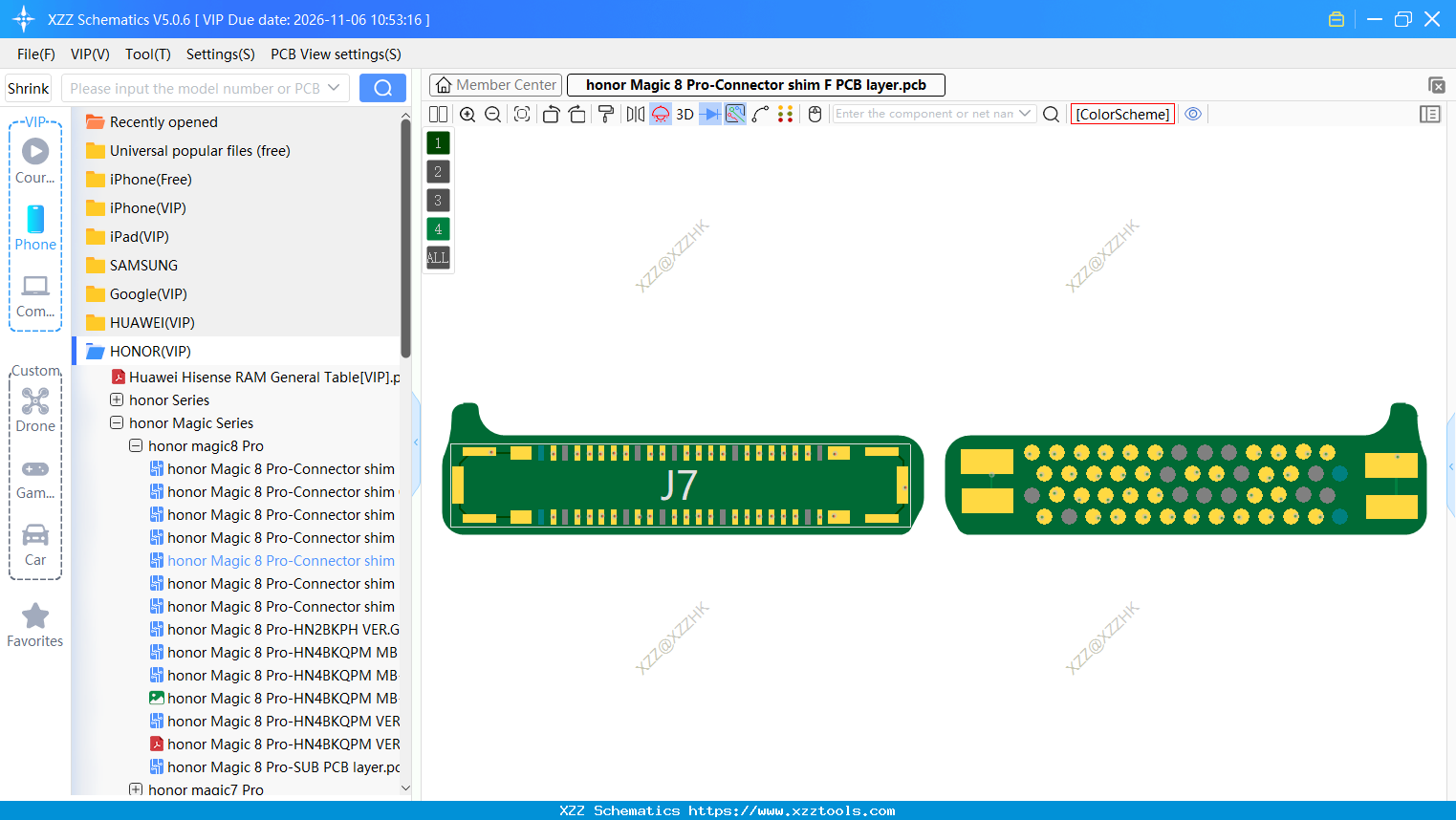This screenshot has width=1456, height=820.
Task: Show PCB layer 3
Action: pos(438,201)
